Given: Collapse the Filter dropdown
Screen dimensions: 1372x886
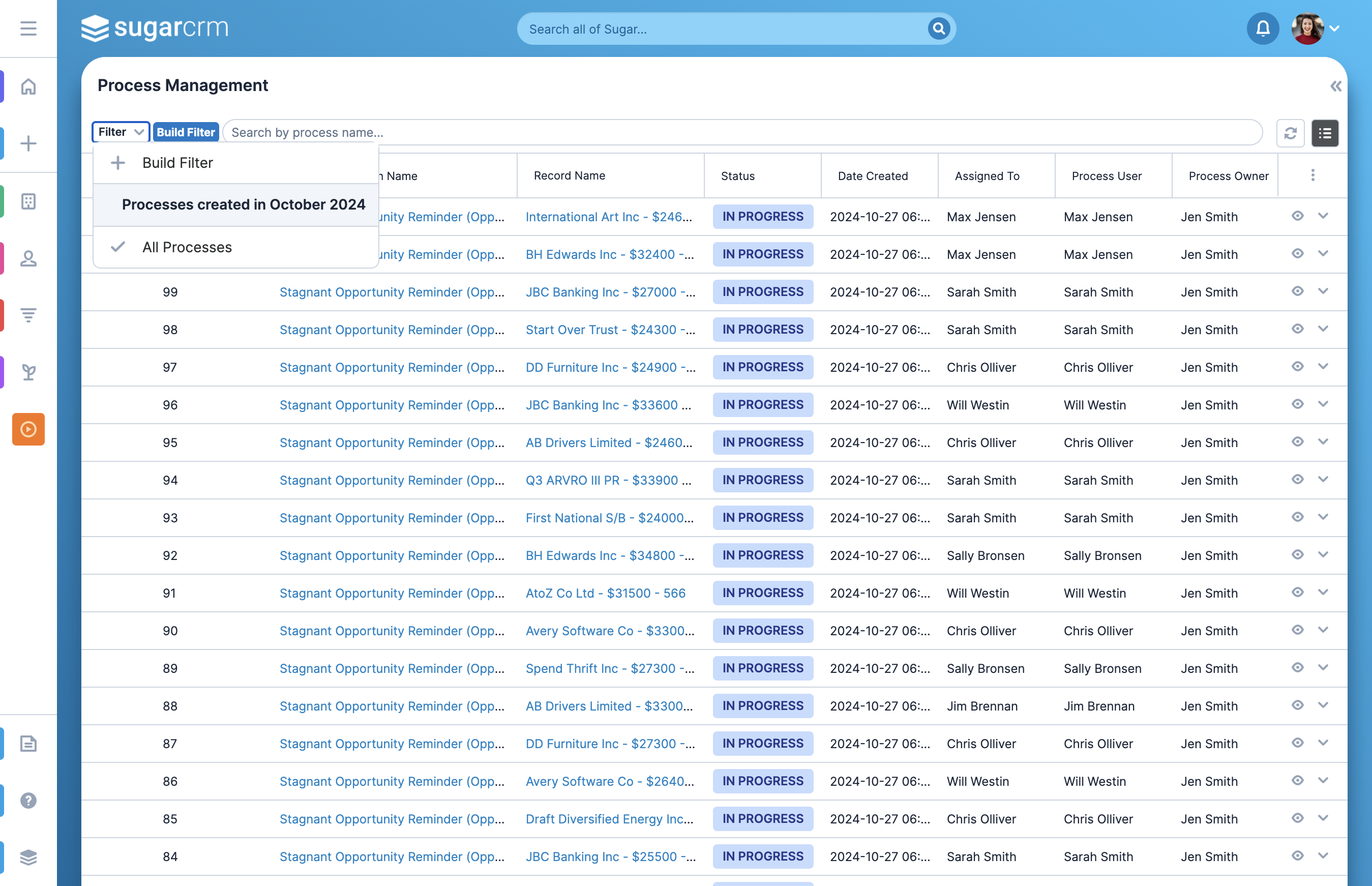Looking at the screenshot, I should coord(121,132).
